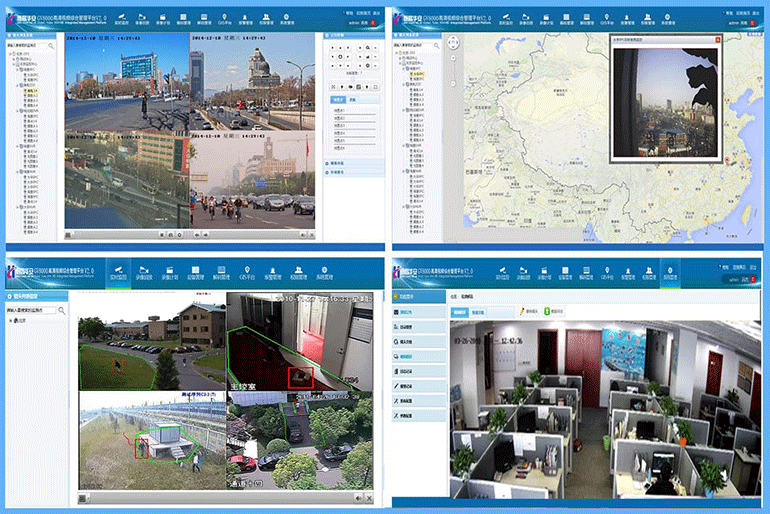
Task: Switch to the second tab in the PTZ preset panel
Action: tap(352, 101)
